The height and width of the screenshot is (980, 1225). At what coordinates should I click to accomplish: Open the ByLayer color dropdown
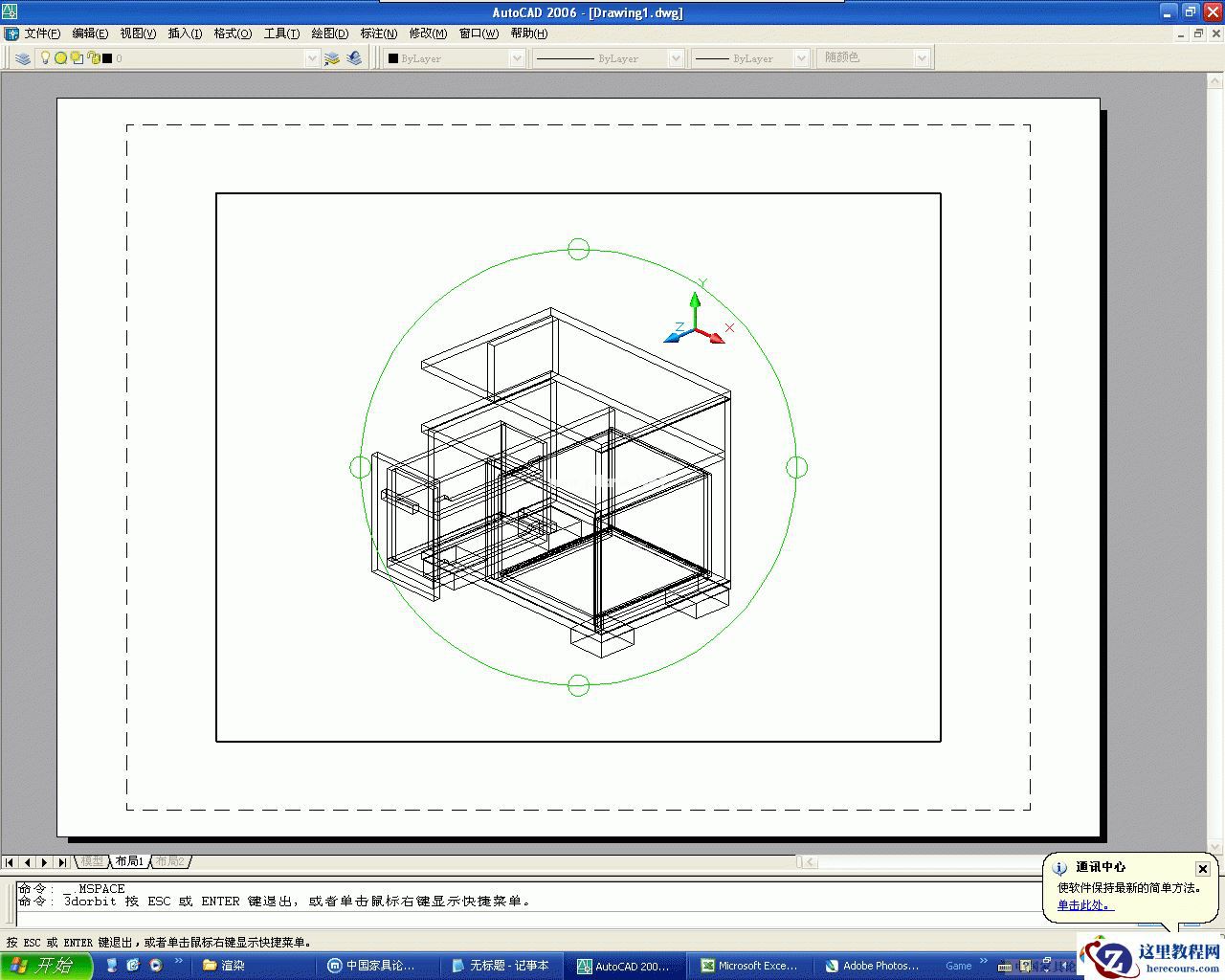[455, 58]
